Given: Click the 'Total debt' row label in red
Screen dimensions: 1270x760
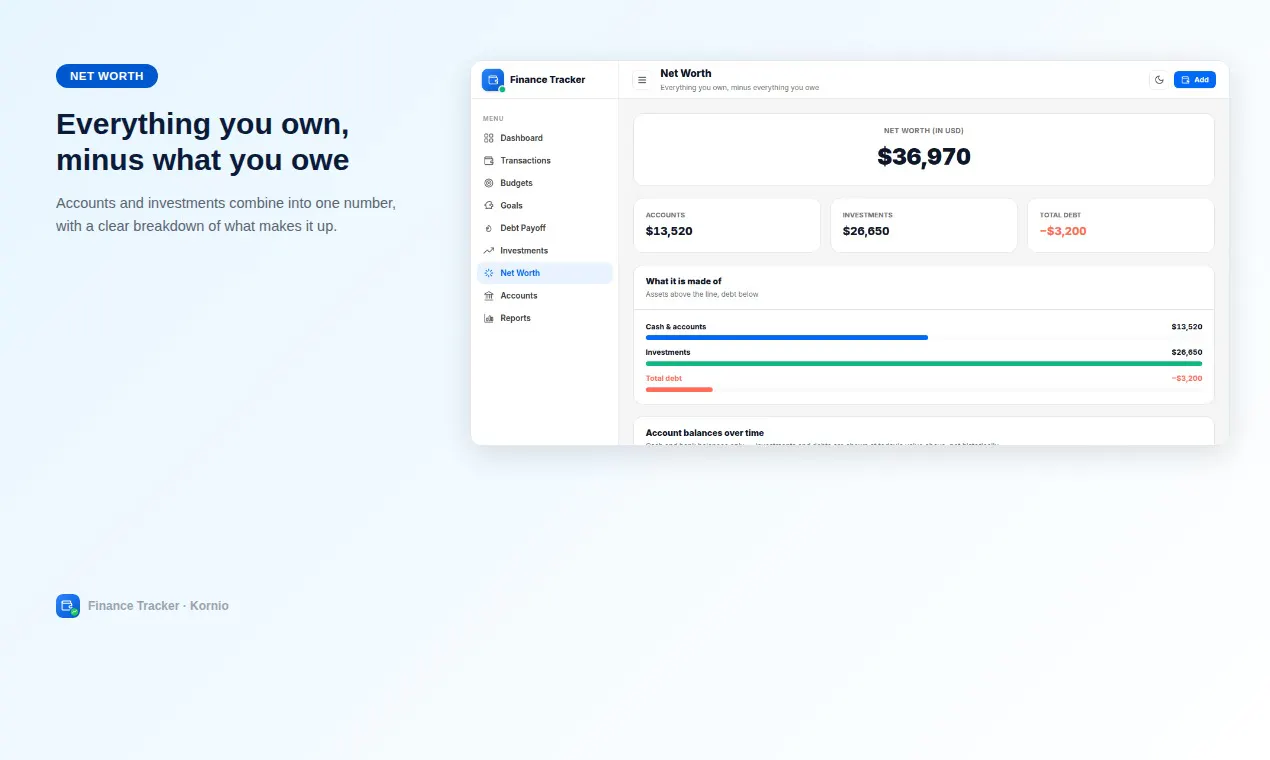Looking at the screenshot, I should coord(664,379).
